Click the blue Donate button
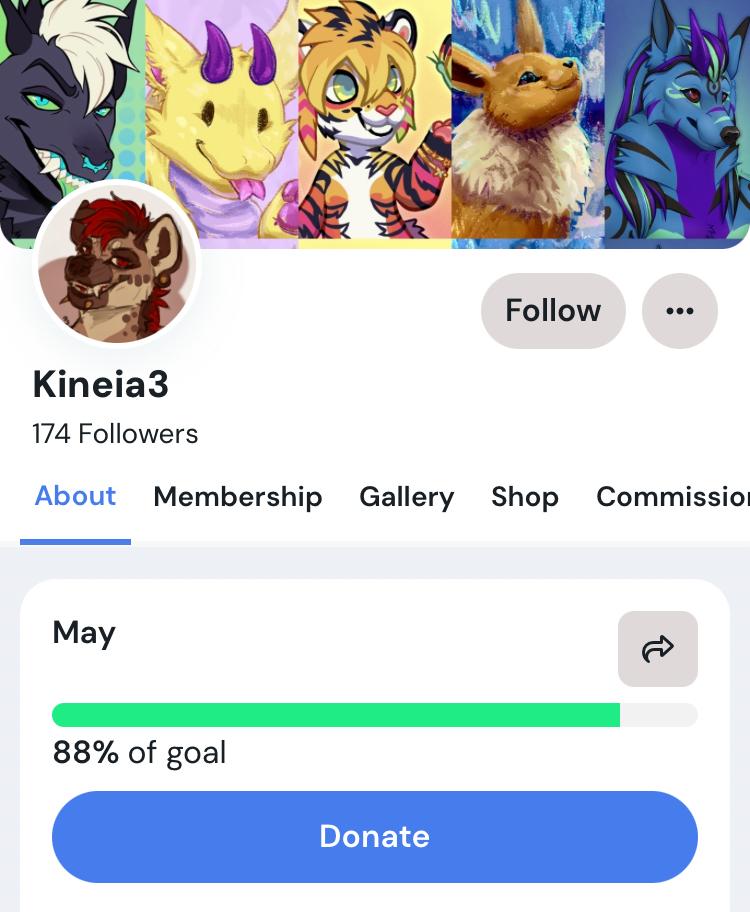This screenshot has height=912, width=750. [375, 836]
